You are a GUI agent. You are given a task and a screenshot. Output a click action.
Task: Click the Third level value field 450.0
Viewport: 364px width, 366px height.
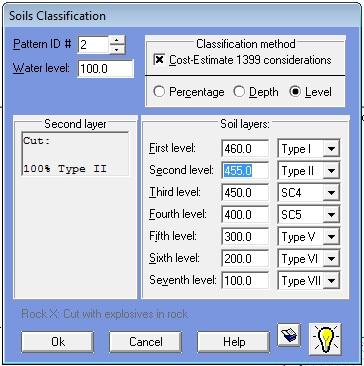coord(245,193)
